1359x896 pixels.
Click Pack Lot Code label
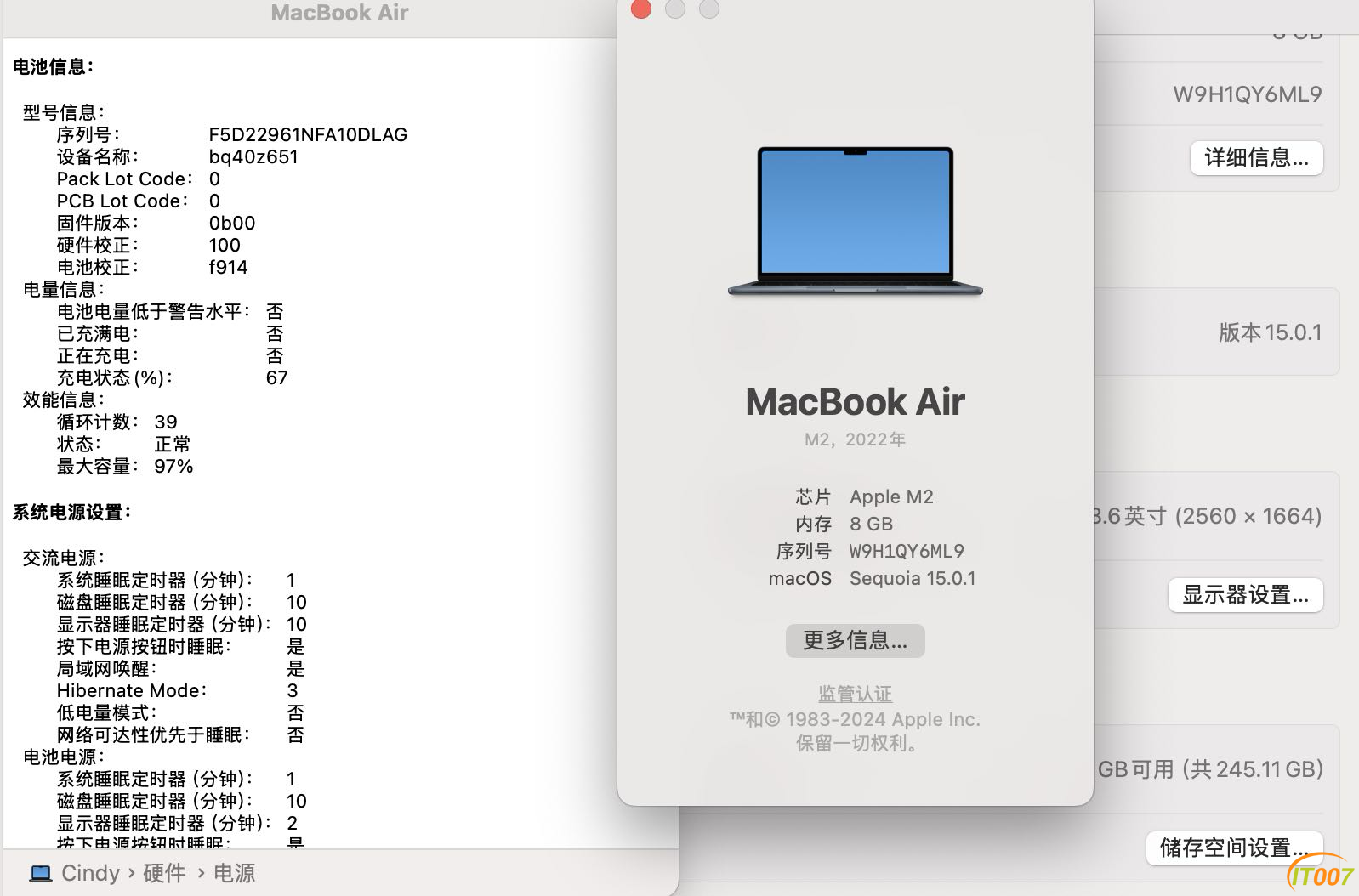pyautogui.click(x=124, y=179)
